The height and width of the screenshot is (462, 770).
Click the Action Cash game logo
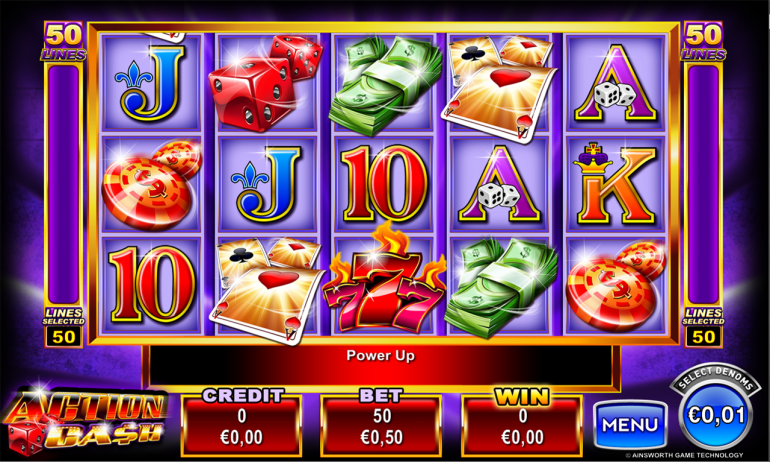84,421
